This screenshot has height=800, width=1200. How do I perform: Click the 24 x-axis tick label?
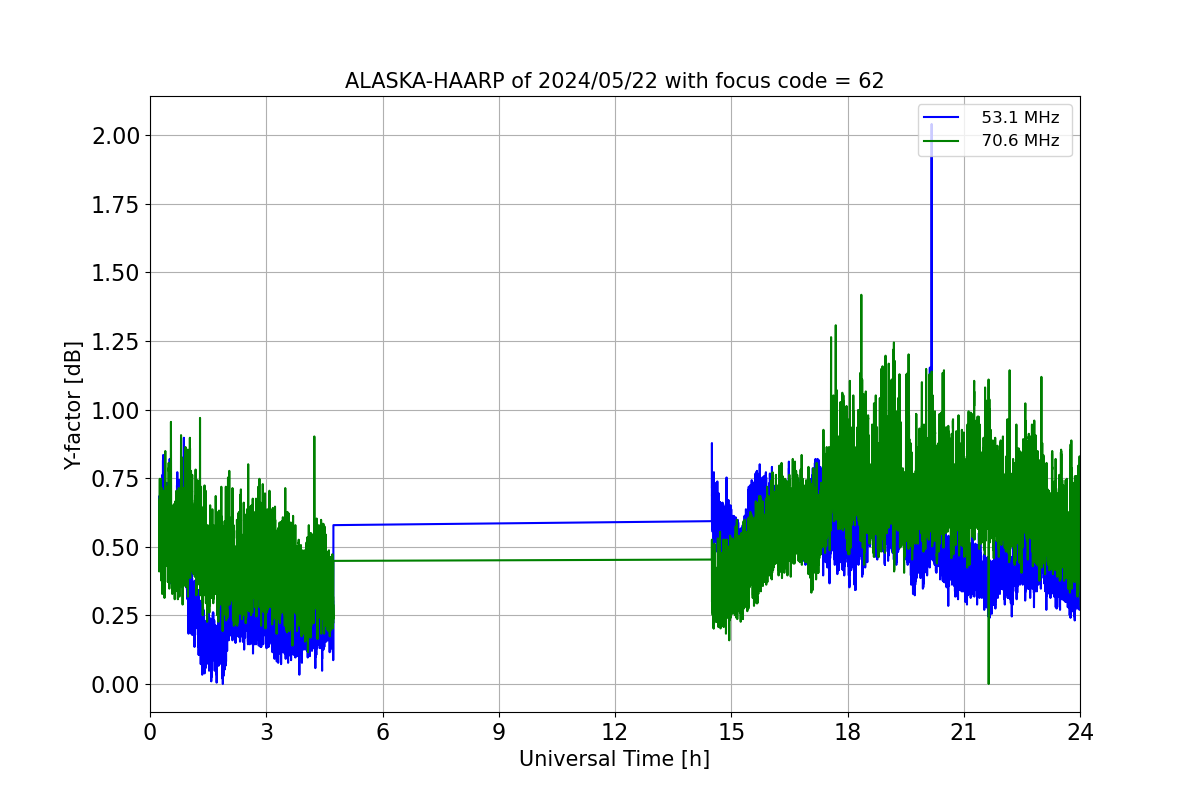tap(1080, 731)
